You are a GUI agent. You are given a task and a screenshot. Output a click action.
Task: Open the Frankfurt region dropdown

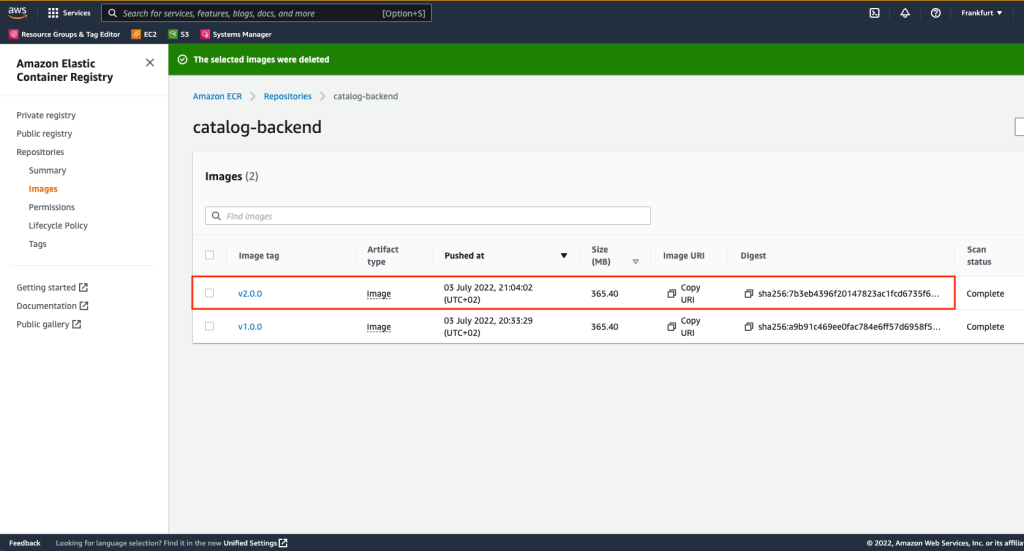(x=982, y=13)
